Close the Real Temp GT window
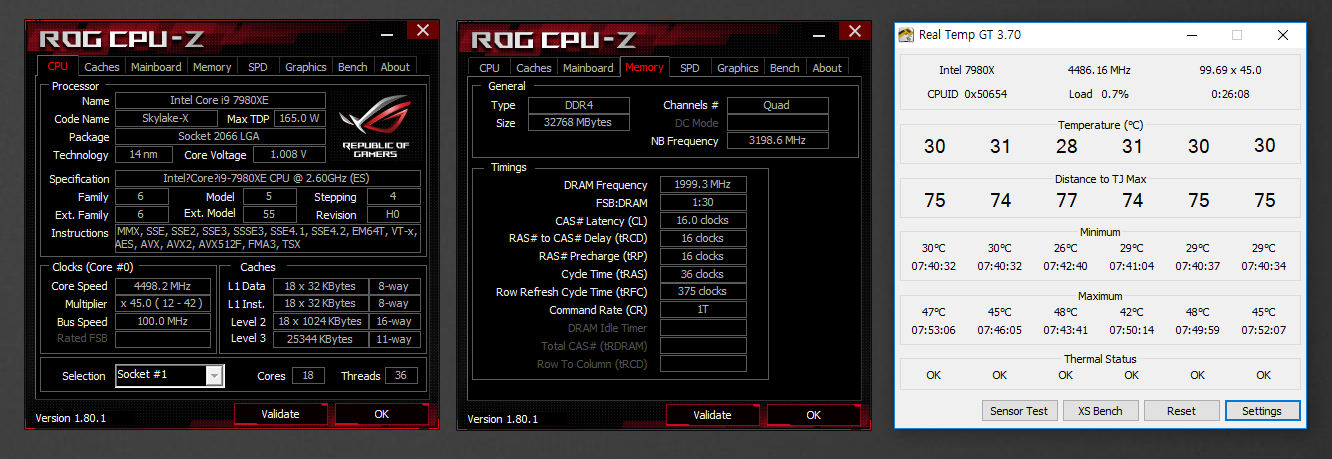This screenshot has width=1332, height=459. pyautogui.click(x=1283, y=35)
